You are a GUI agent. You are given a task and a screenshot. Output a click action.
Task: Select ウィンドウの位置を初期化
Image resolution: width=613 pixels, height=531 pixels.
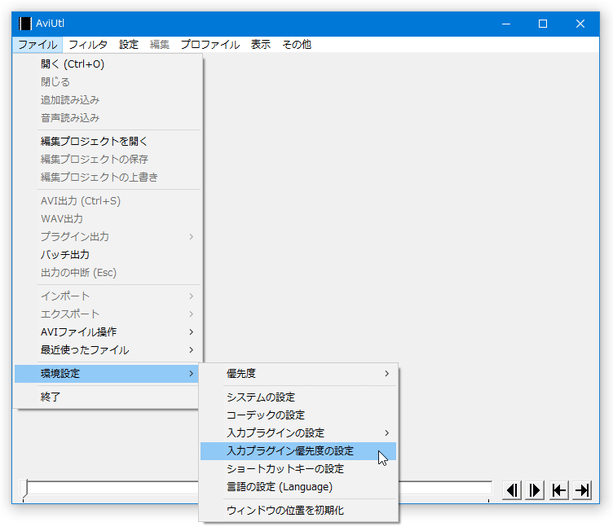(299, 510)
